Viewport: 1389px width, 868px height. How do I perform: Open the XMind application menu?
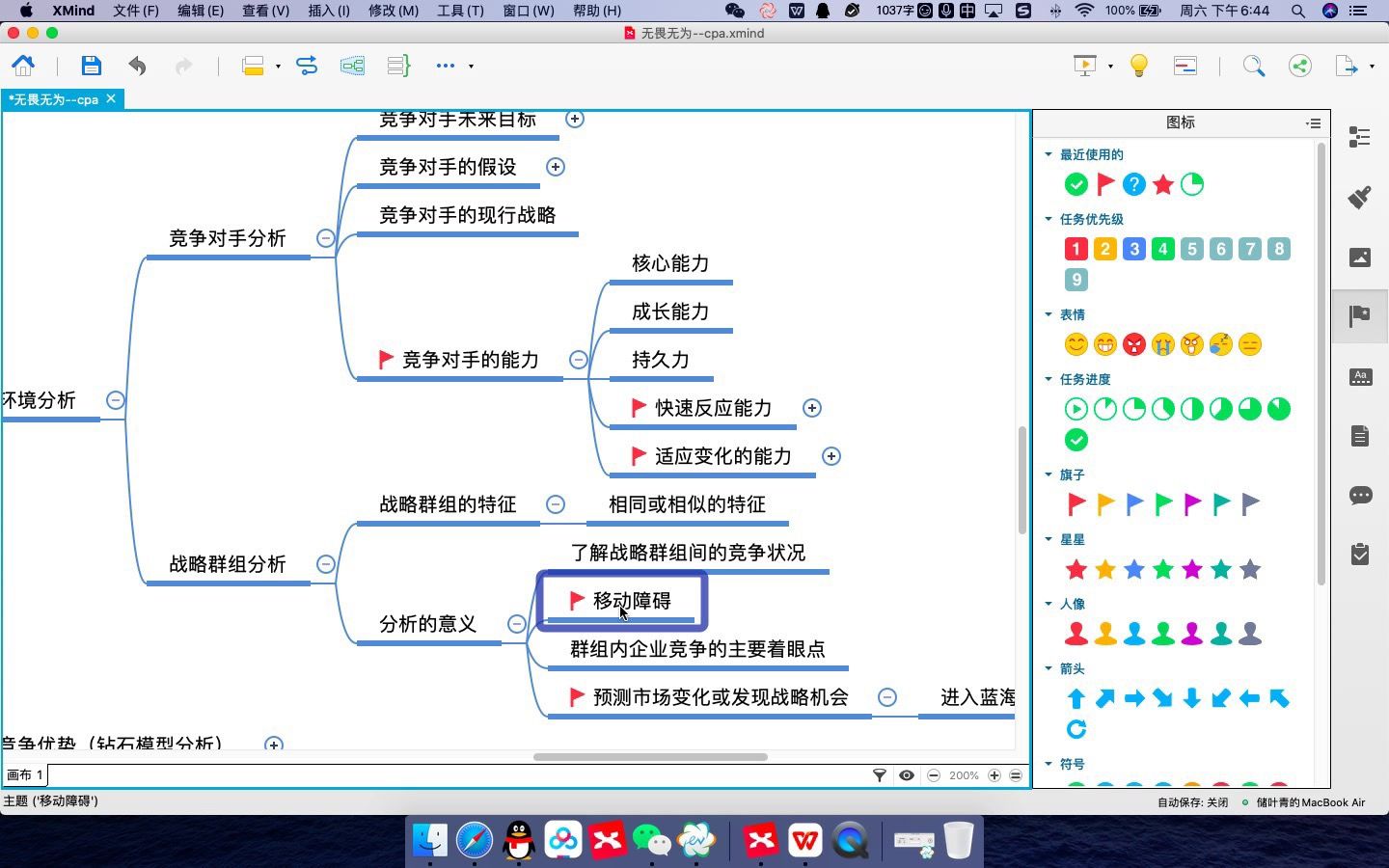pyautogui.click(x=73, y=11)
